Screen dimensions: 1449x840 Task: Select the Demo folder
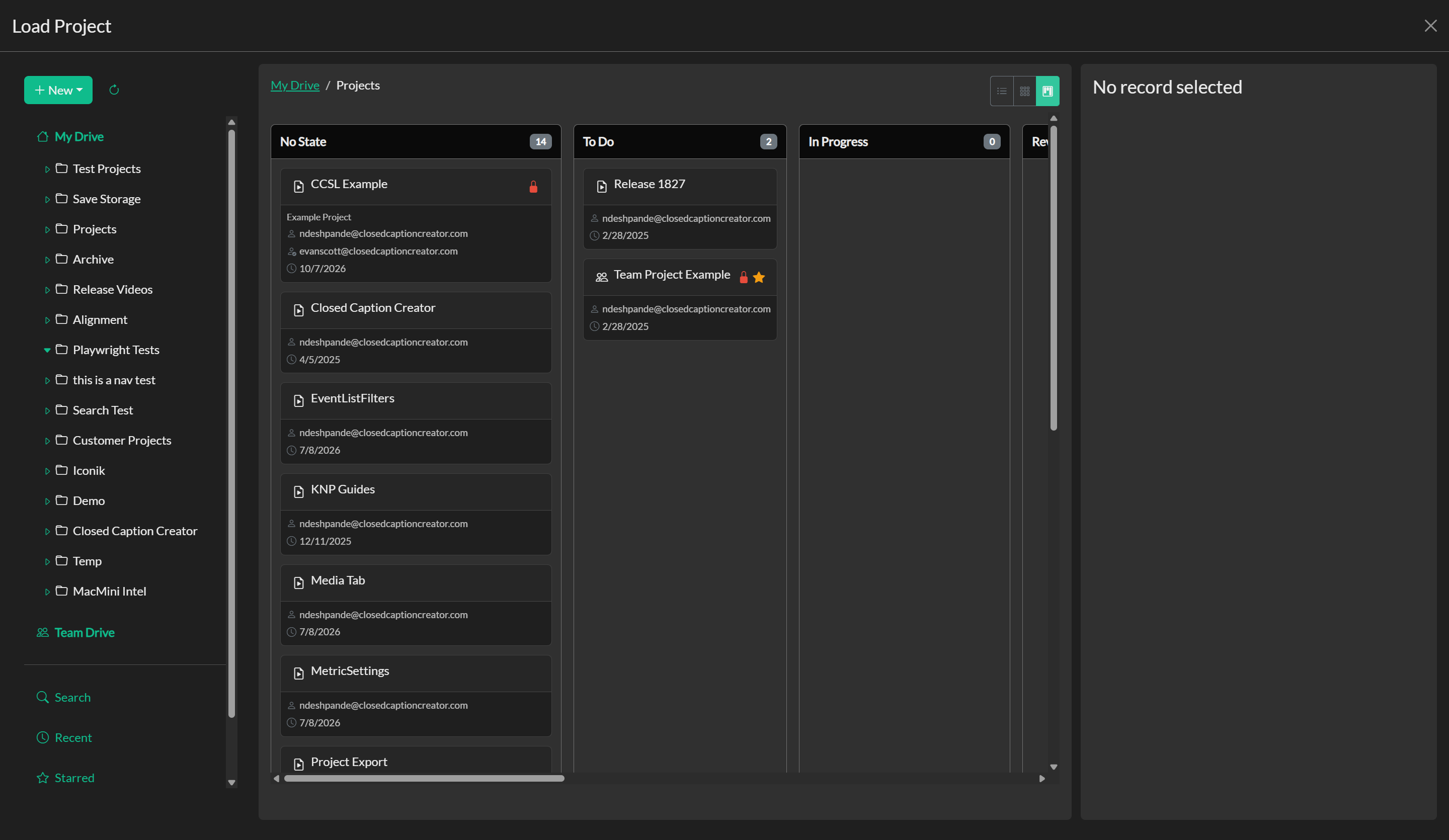coord(89,501)
